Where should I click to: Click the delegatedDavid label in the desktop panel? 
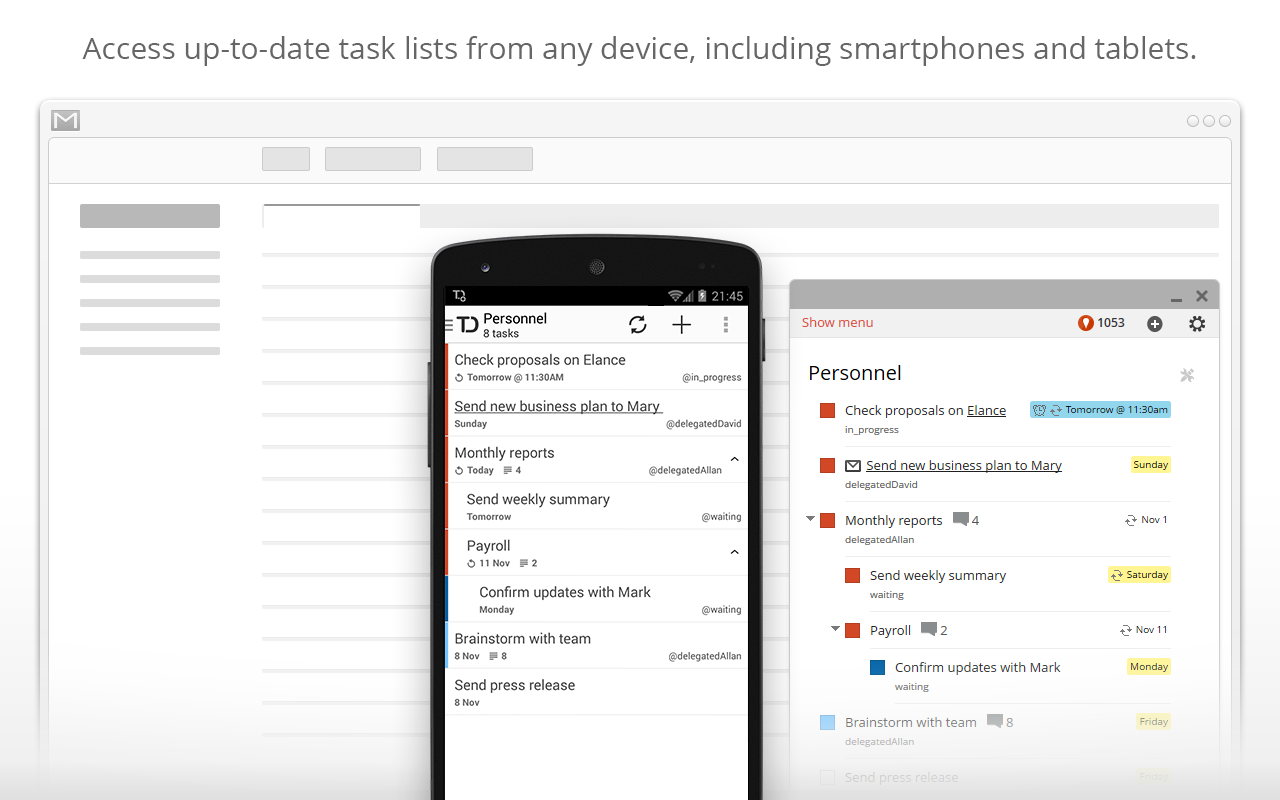click(881, 485)
